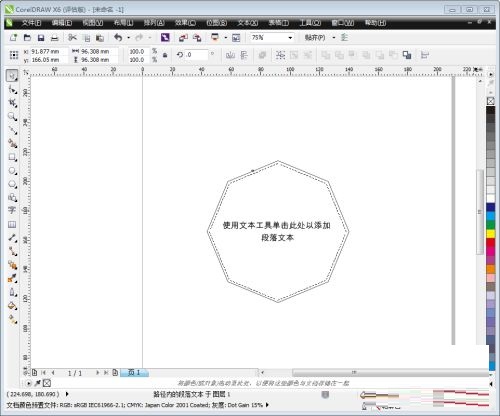The height and width of the screenshot is (416, 500).
Task: Click the no-color X swatch atop palette
Action: [491, 101]
